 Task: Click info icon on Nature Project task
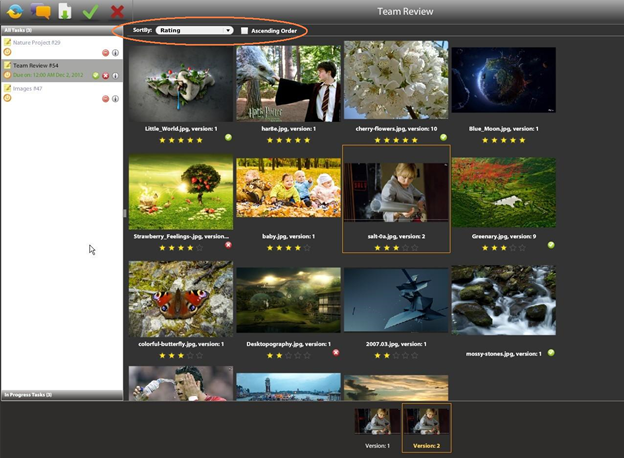[x=115, y=52]
